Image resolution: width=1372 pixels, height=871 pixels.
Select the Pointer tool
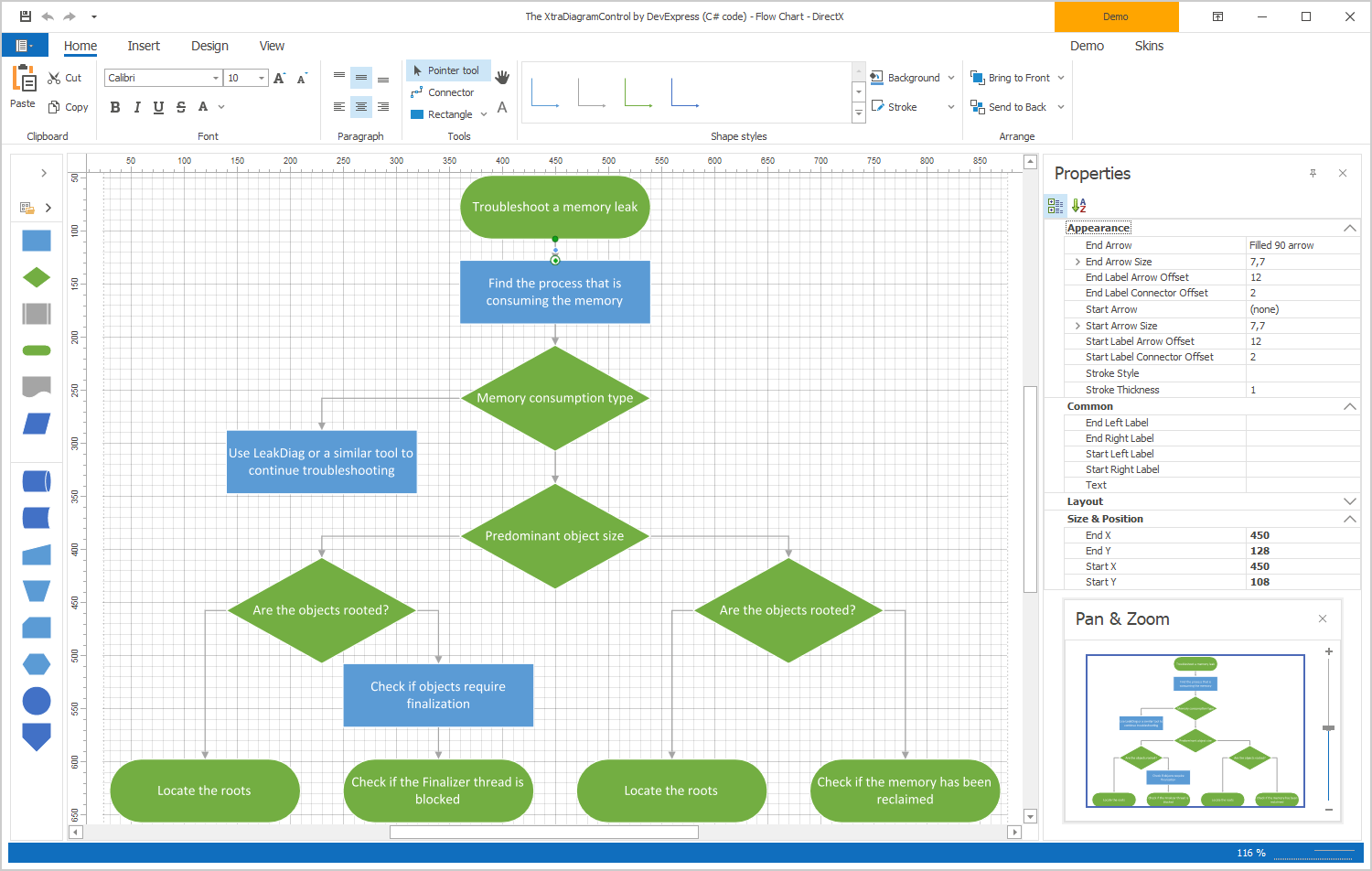coord(447,70)
